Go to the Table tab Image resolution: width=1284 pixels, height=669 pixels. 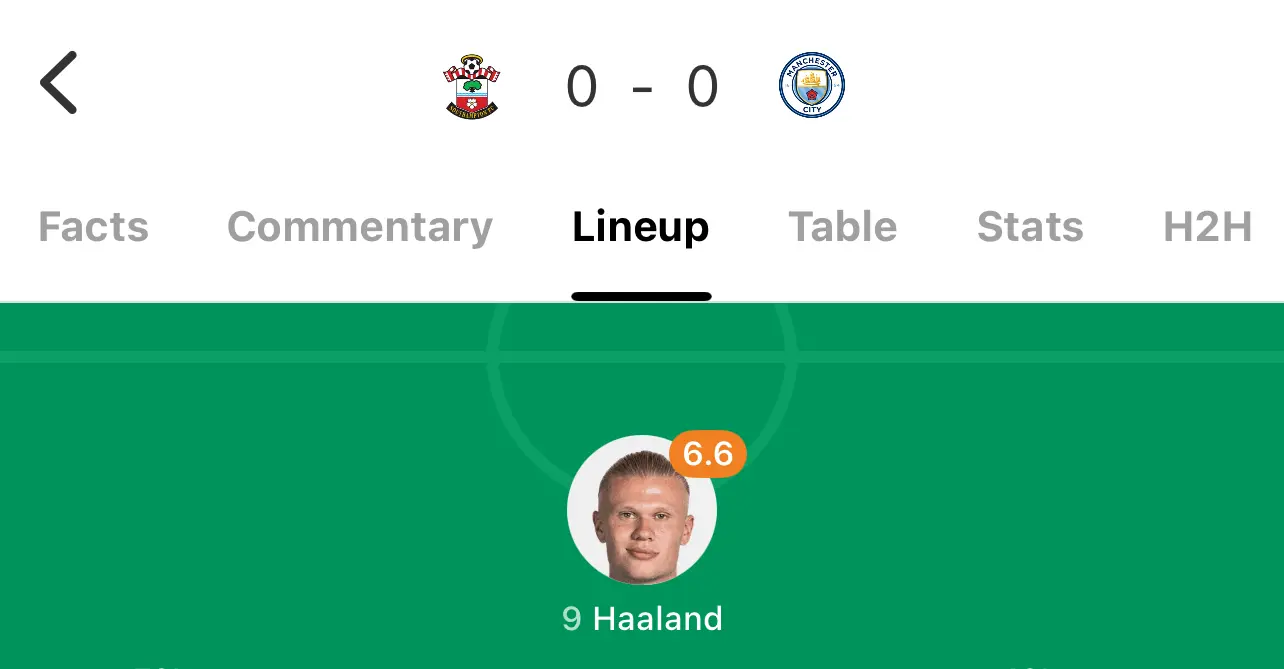click(x=843, y=227)
